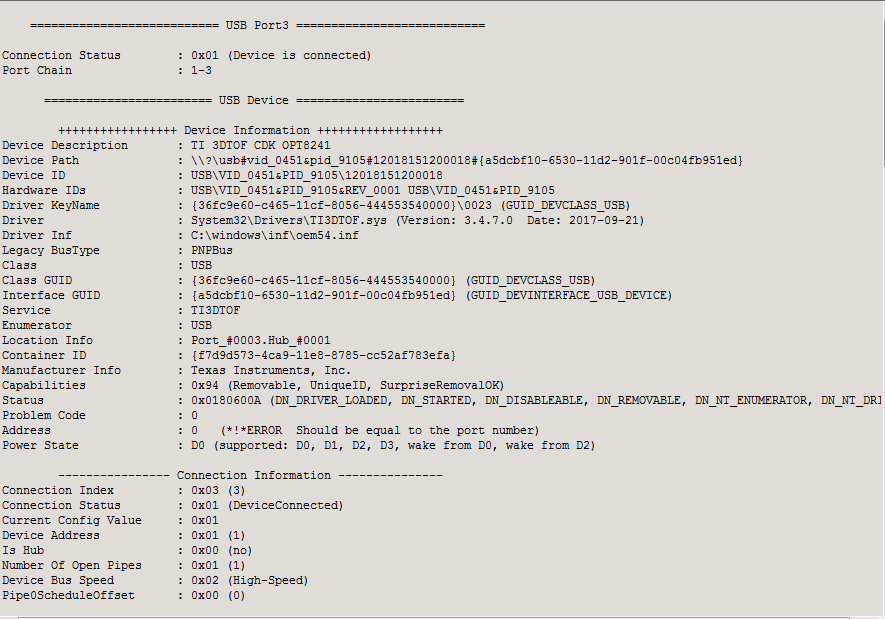Click the Device Bus Speed High-Speed value
Viewport: 885px width, 619px height.
(x=249, y=580)
